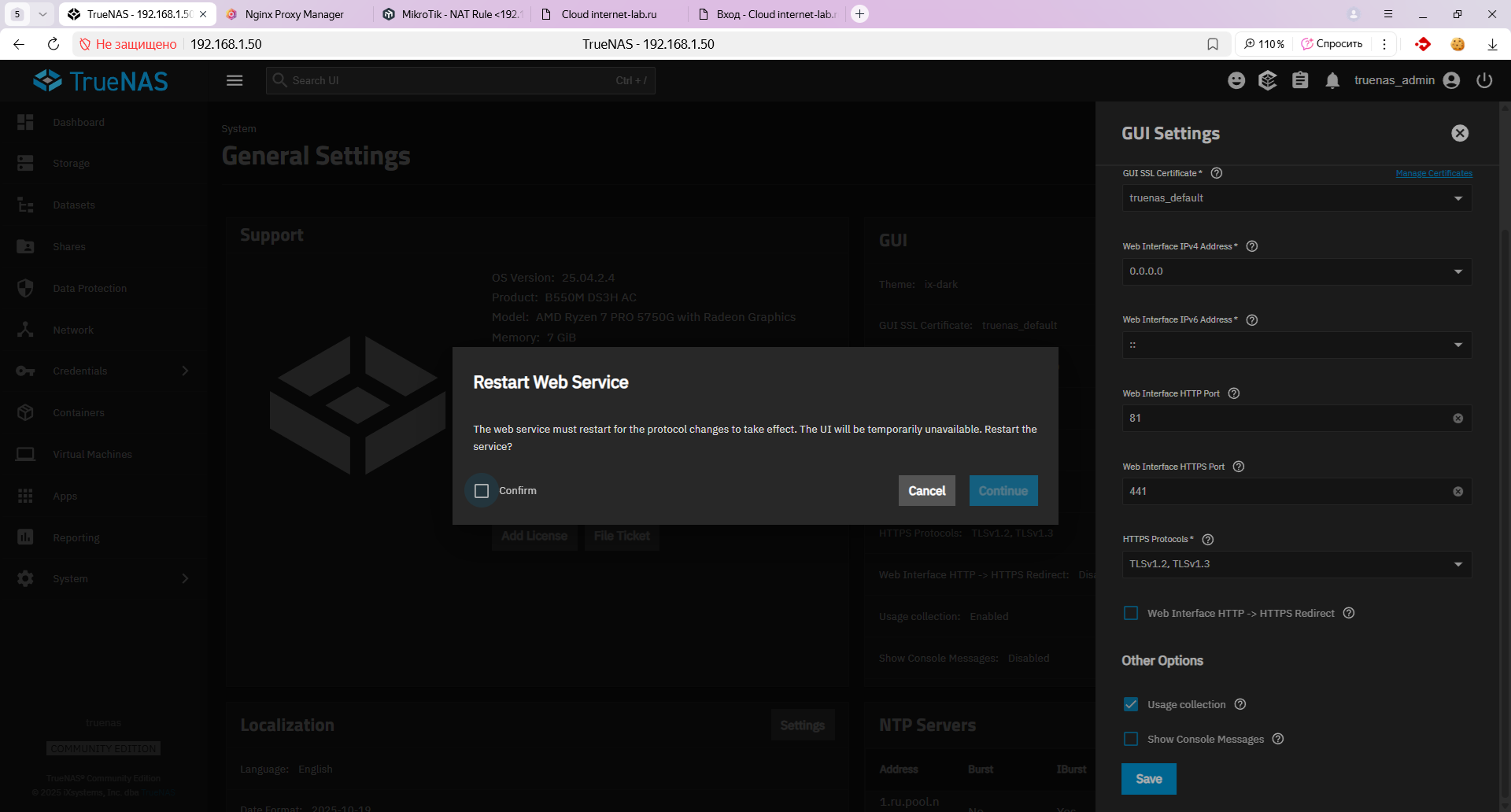The height and width of the screenshot is (812, 1511).
Task: Check the Confirm checkbox in dialog
Action: (x=482, y=491)
